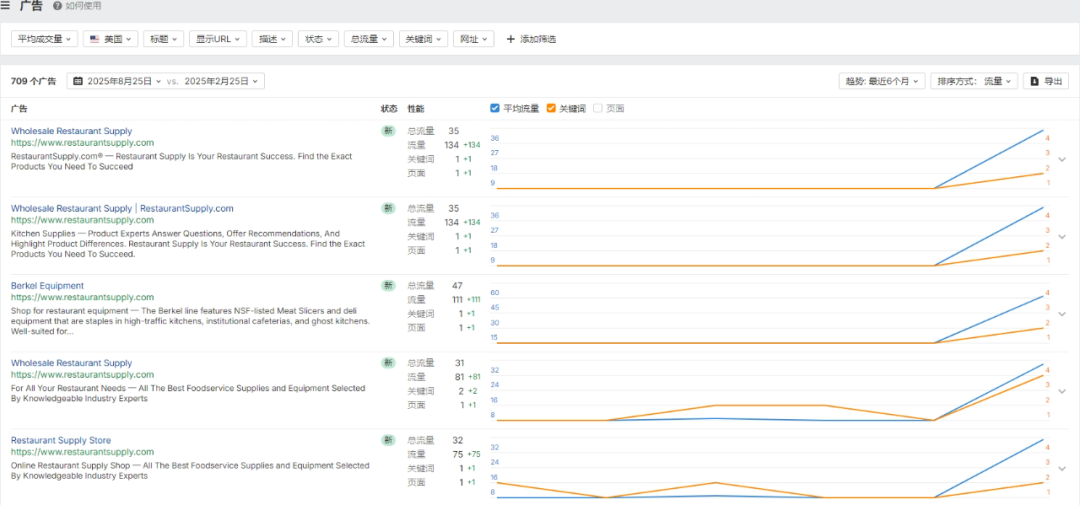This screenshot has height=505, width=1080.
Task: Uncheck the 平均流量 checkbox
Action: pos(495,108)
